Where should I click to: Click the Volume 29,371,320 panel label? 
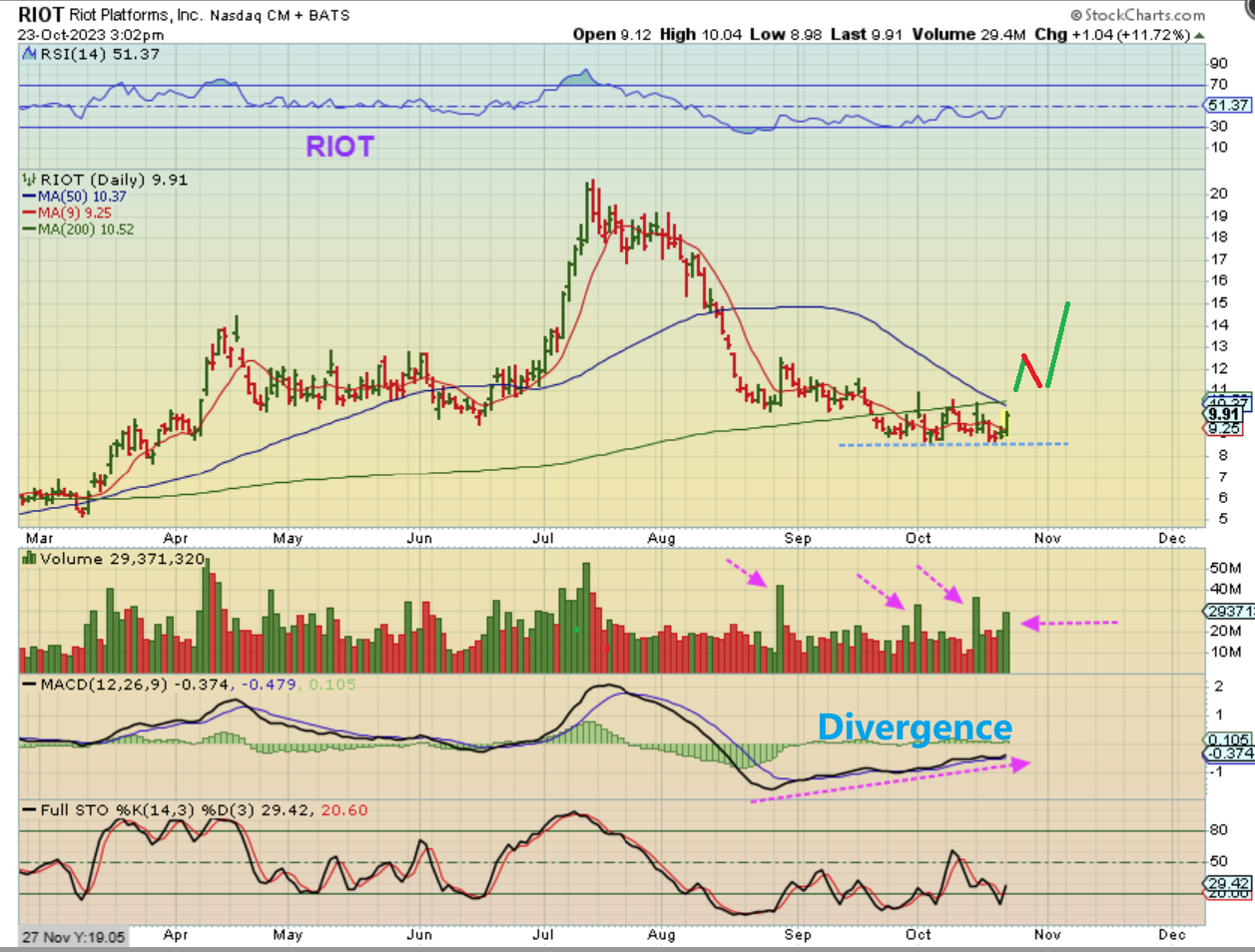(122, 559)
